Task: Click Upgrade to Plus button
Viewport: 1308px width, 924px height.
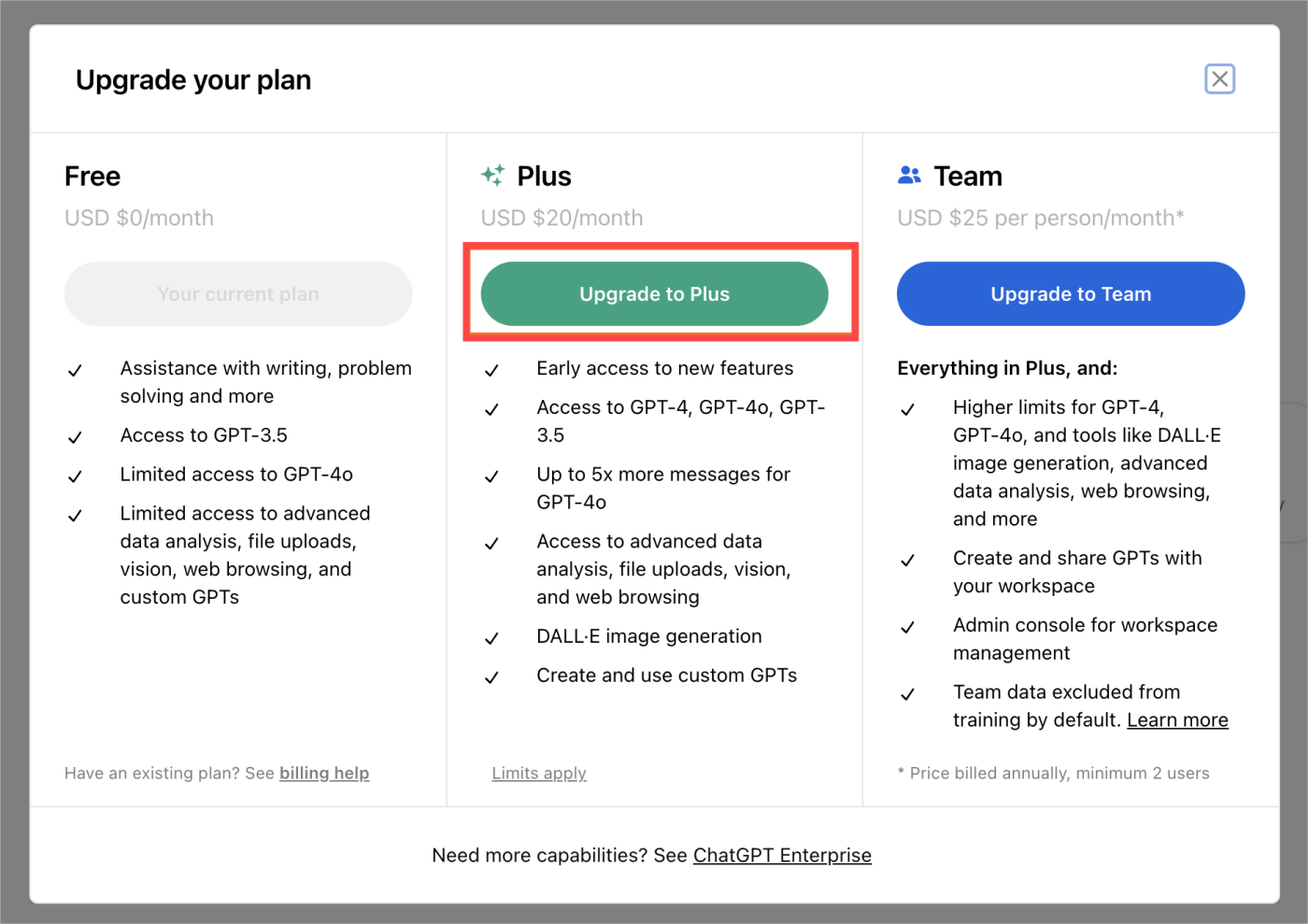Action: tap(654, 293)
